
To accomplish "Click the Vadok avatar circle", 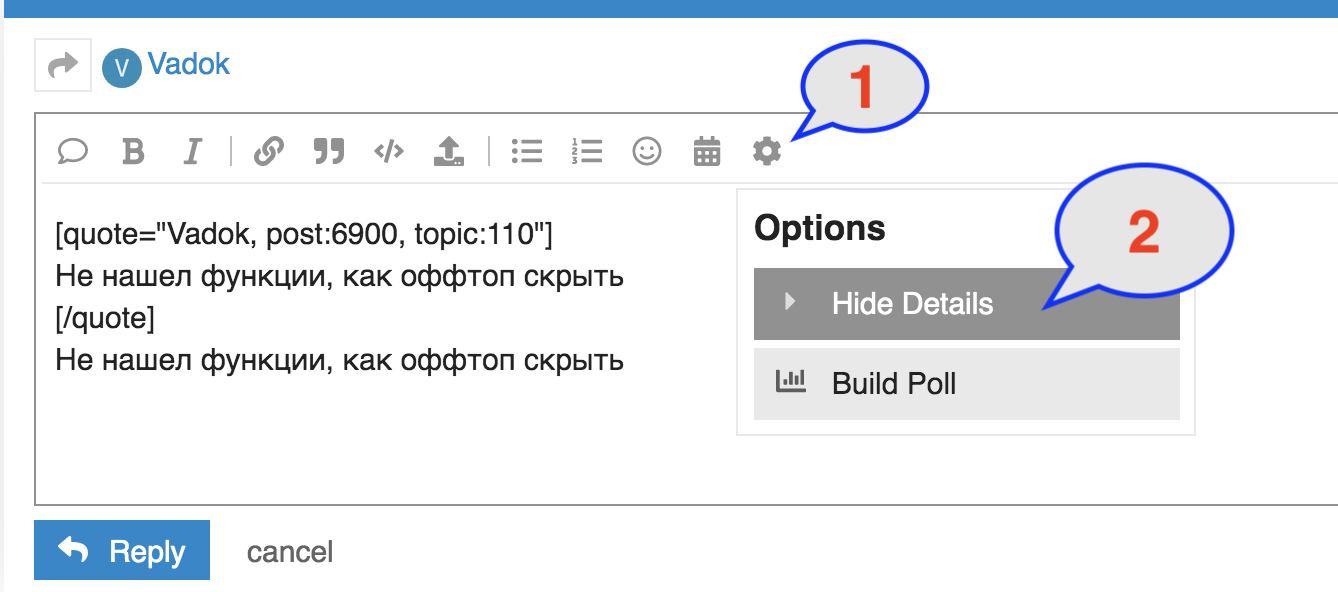I will [122, 67].
